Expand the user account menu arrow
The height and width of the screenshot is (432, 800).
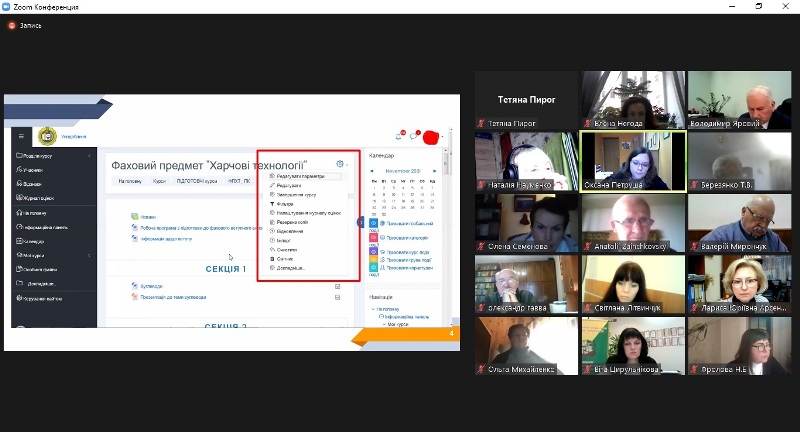click(442, 137)
